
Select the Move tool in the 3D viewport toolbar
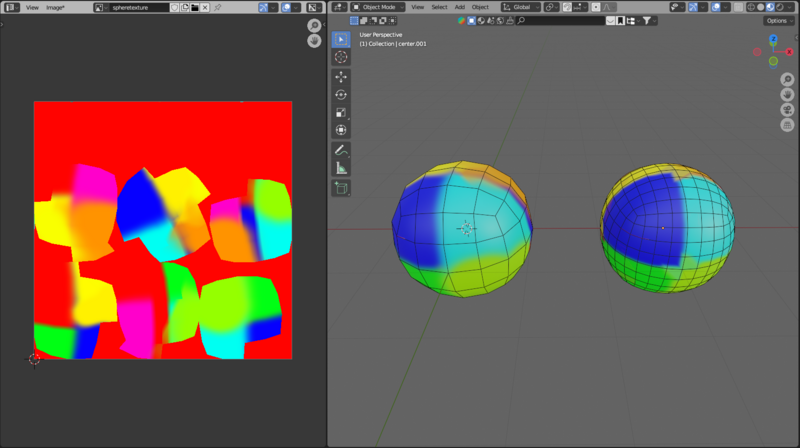[341, 76]
